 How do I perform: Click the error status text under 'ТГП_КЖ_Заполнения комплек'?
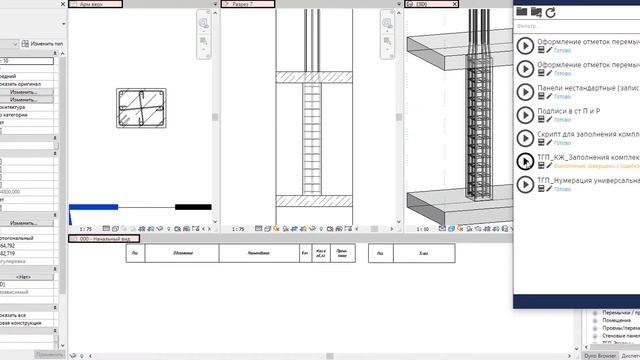pyautogui.click(x=596, y=166)
